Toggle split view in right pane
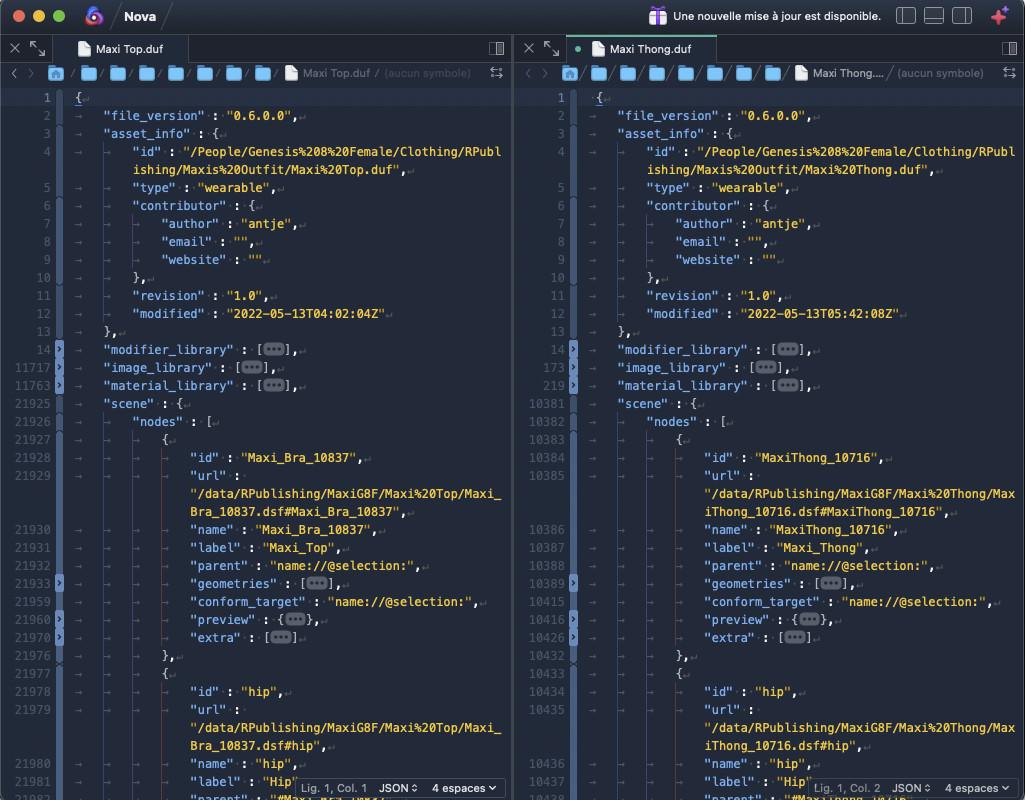The width and height of the screenshot is (1025, 800). (1009, 48)
